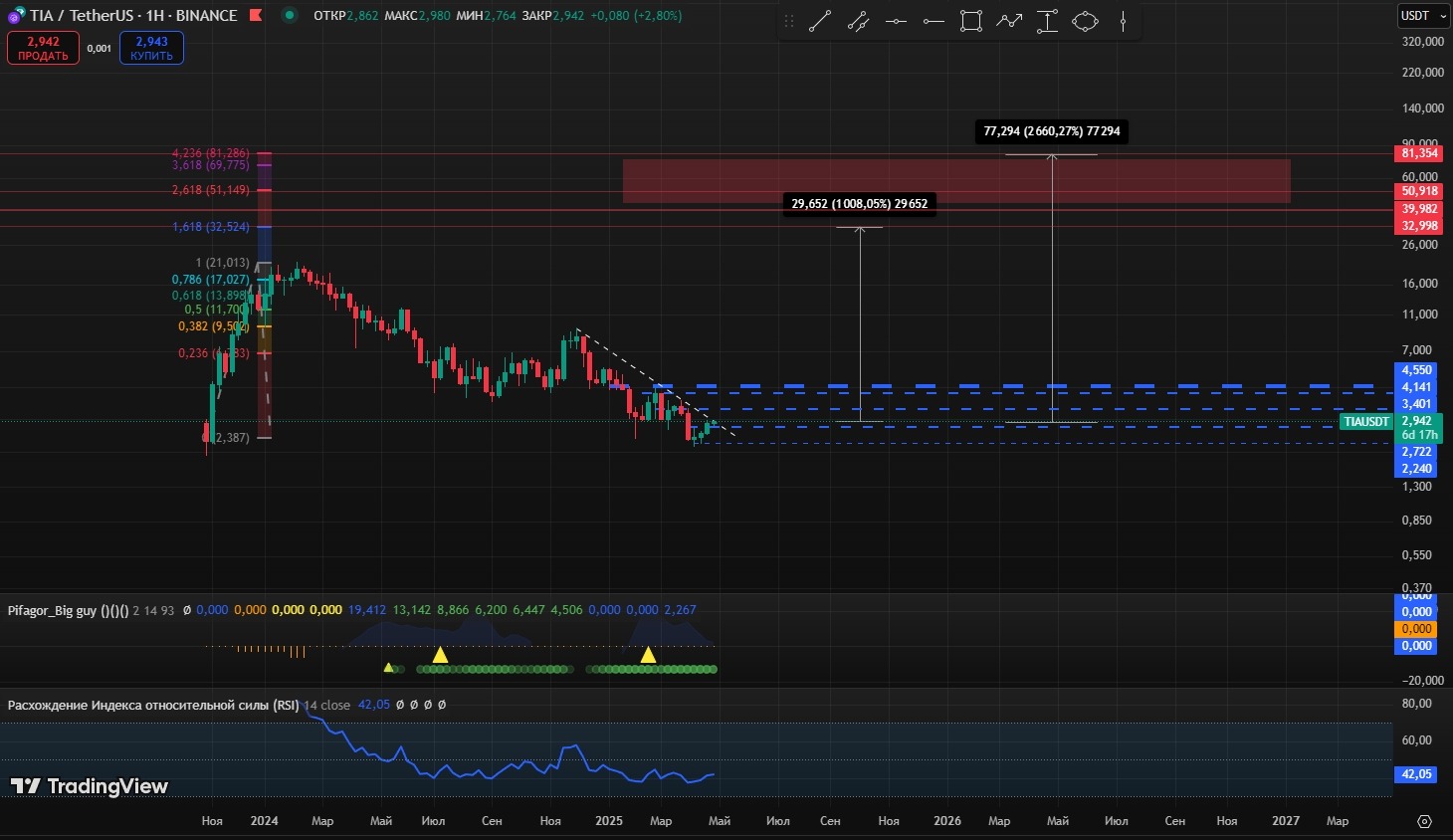
Task: Click the 81,354 red price label
Action: pos(1420,153)
